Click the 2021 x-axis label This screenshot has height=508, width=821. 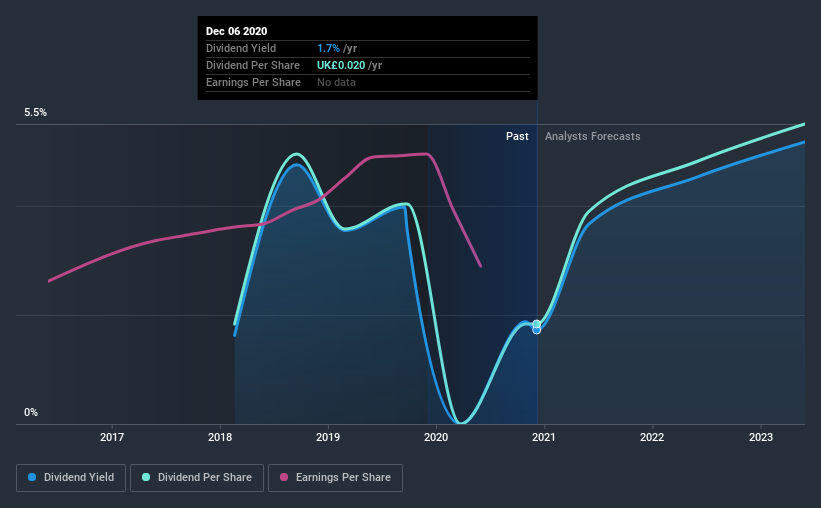tap(544, 437)
